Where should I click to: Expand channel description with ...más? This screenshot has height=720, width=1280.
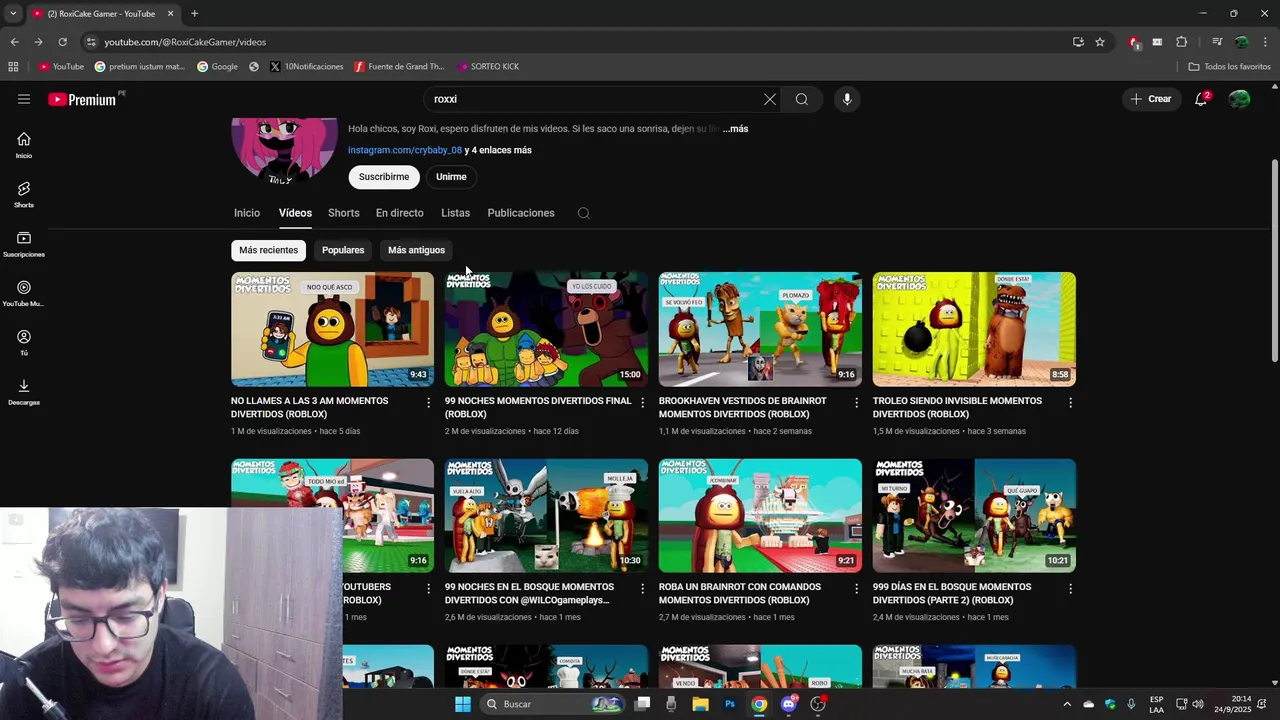(736, 129)
